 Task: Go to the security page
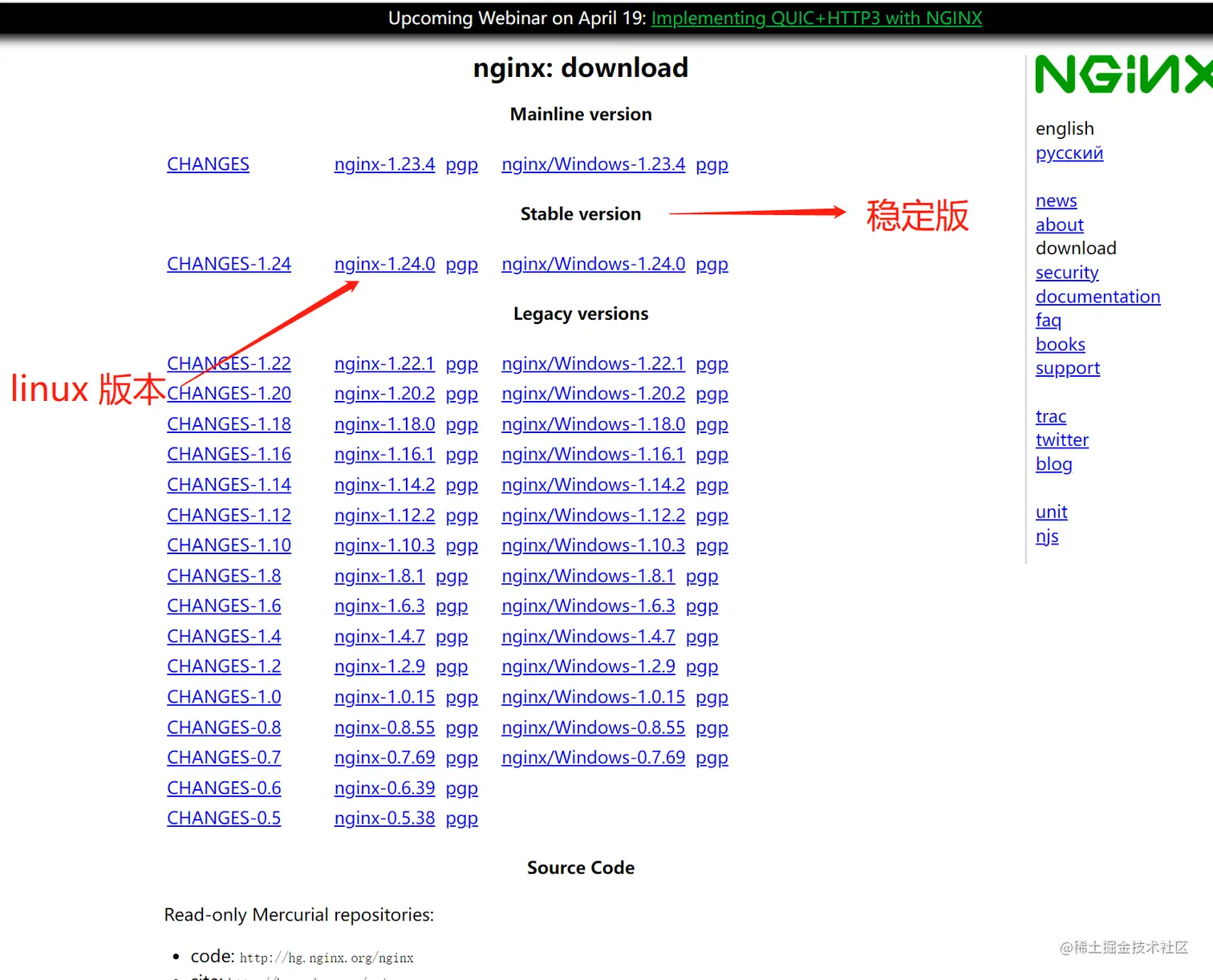click(1067, 273)
